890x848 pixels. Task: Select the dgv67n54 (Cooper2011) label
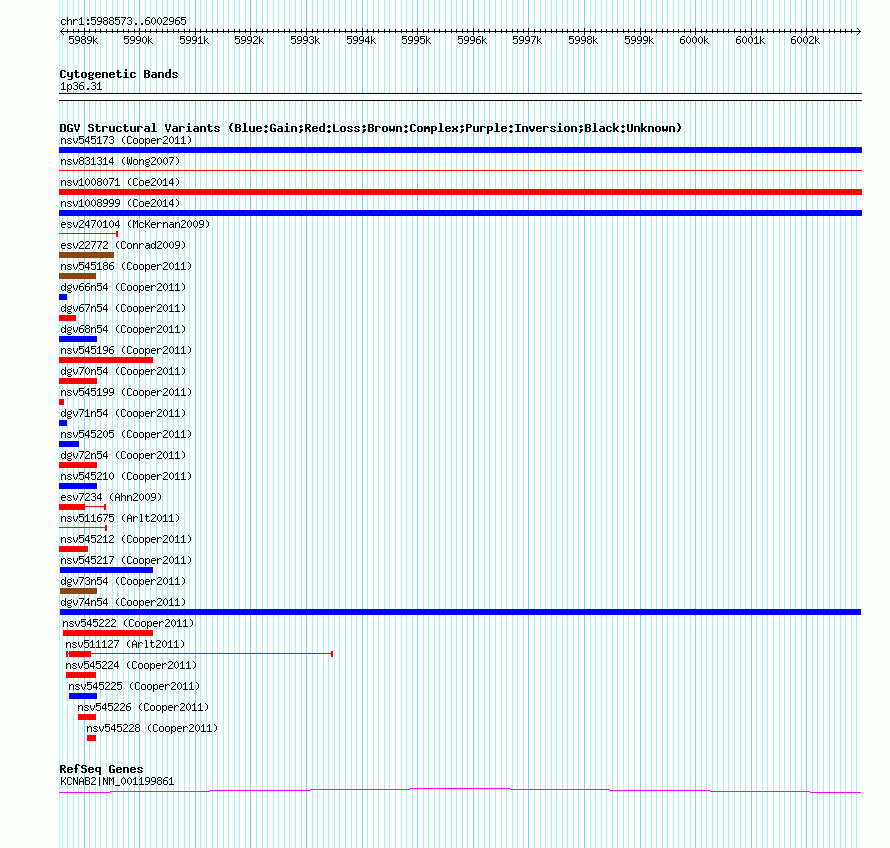click(123, 308)
